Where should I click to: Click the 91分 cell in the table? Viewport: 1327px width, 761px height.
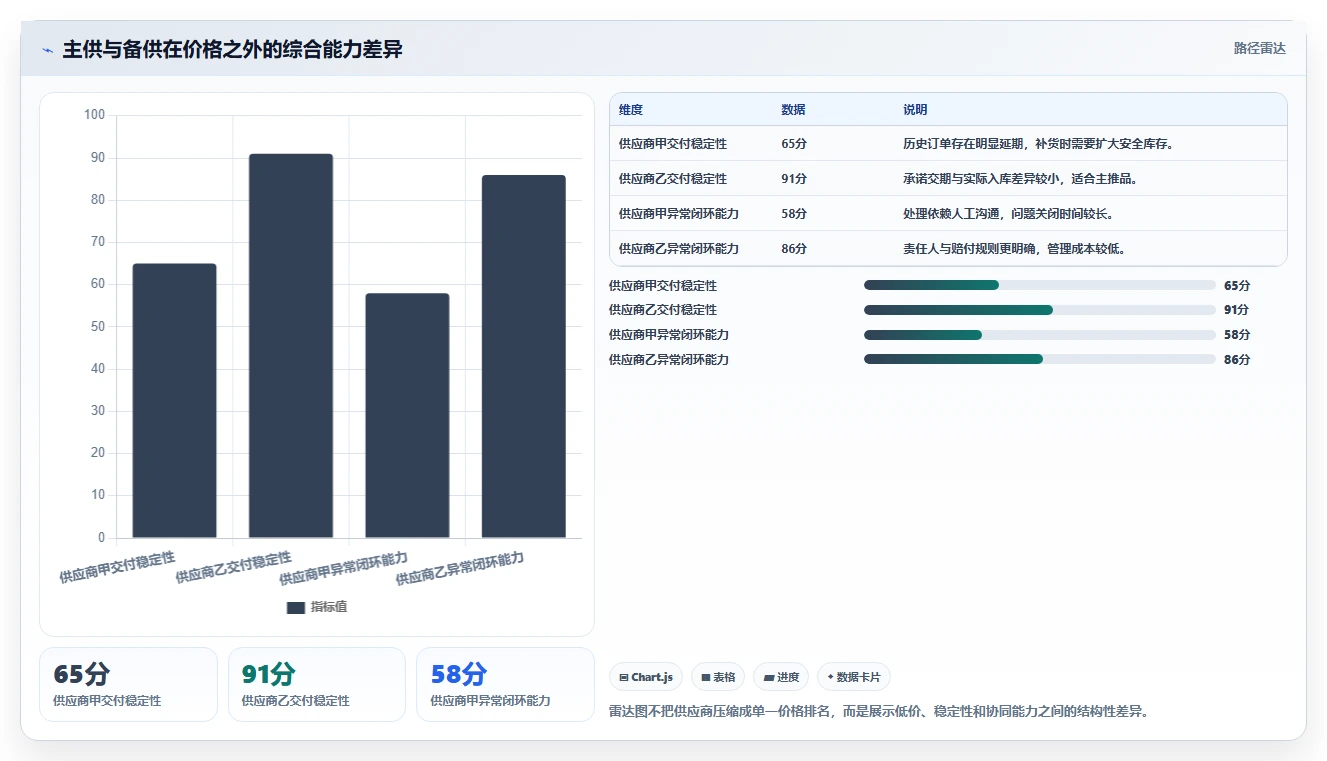(794, 179)
